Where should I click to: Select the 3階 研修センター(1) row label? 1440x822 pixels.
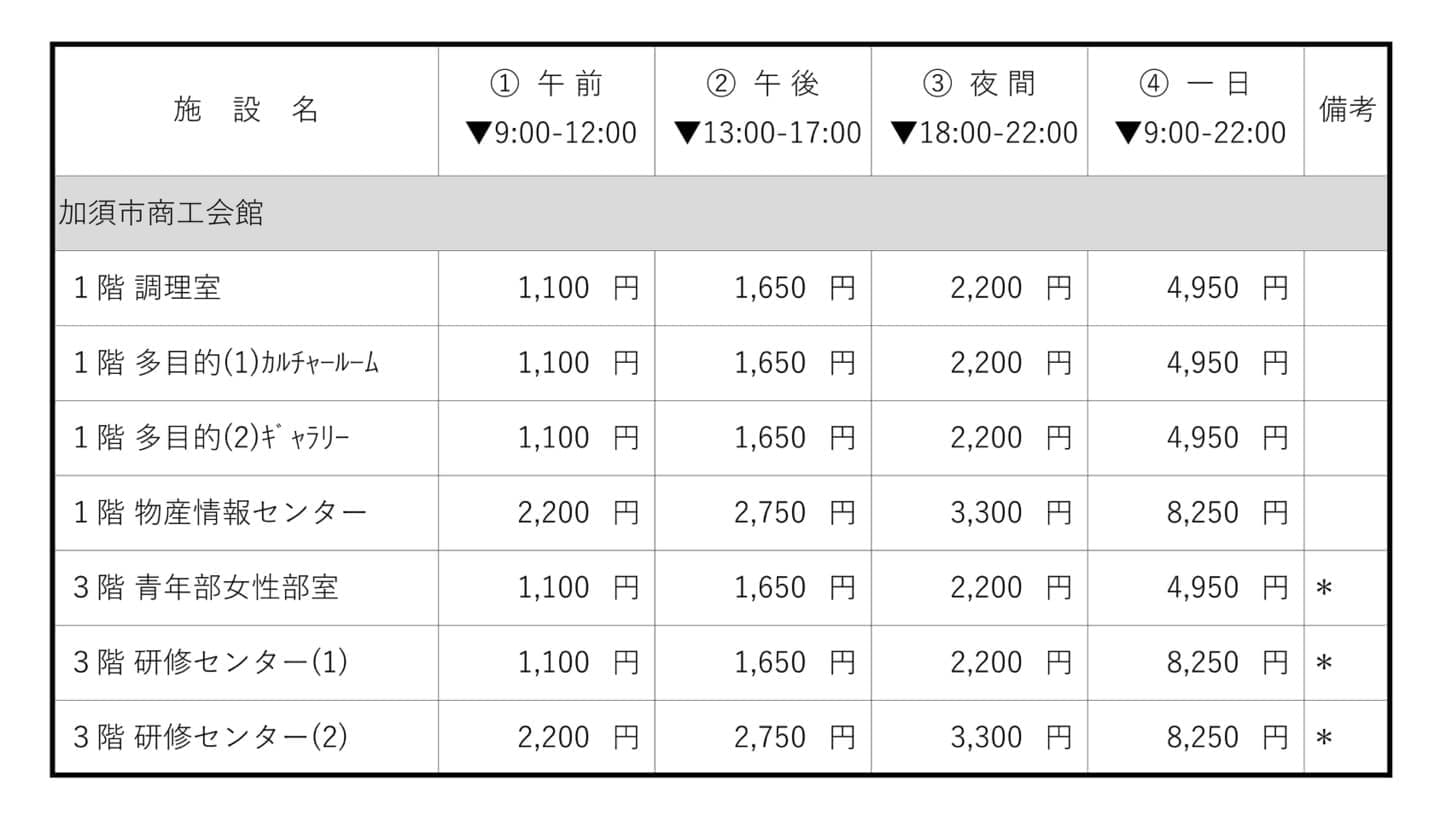[x=210, y=663]
